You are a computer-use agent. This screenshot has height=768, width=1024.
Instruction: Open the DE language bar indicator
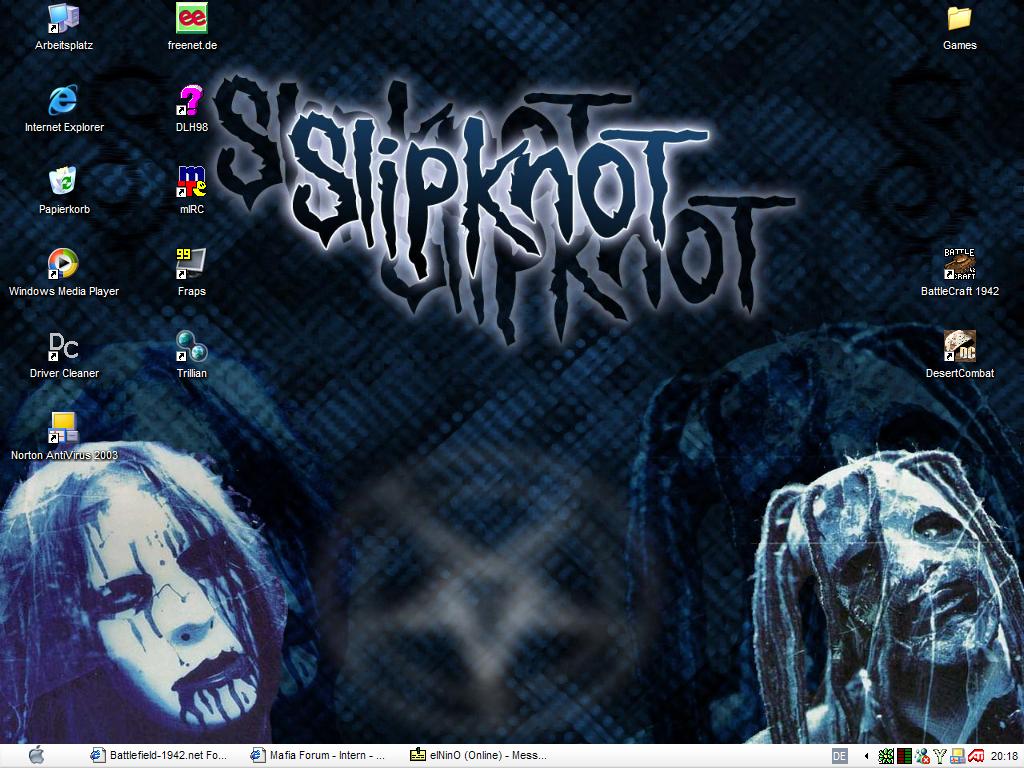click(x=839, y=756)
